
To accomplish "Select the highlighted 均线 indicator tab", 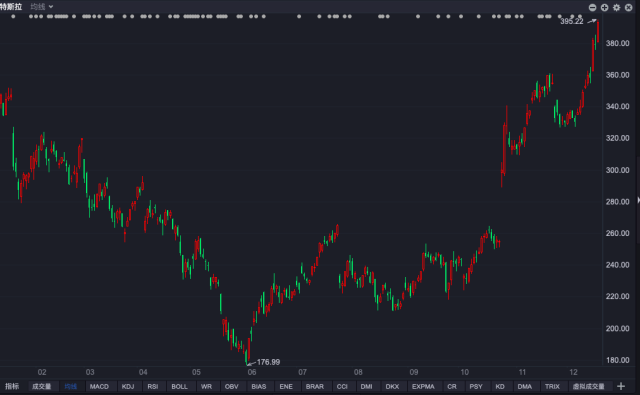I will click(x=71, y=386).
